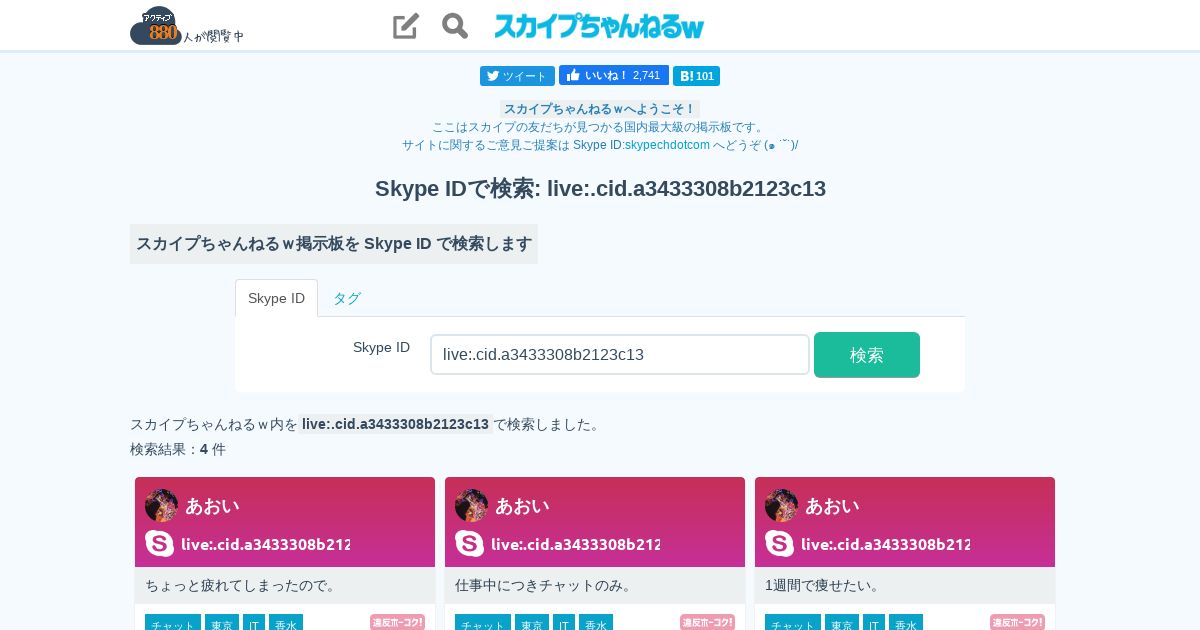Image resolution: width=1200 pixels, height=630 pixels.
Task: Switch to the タグ tab
Action: click(347, 298)
